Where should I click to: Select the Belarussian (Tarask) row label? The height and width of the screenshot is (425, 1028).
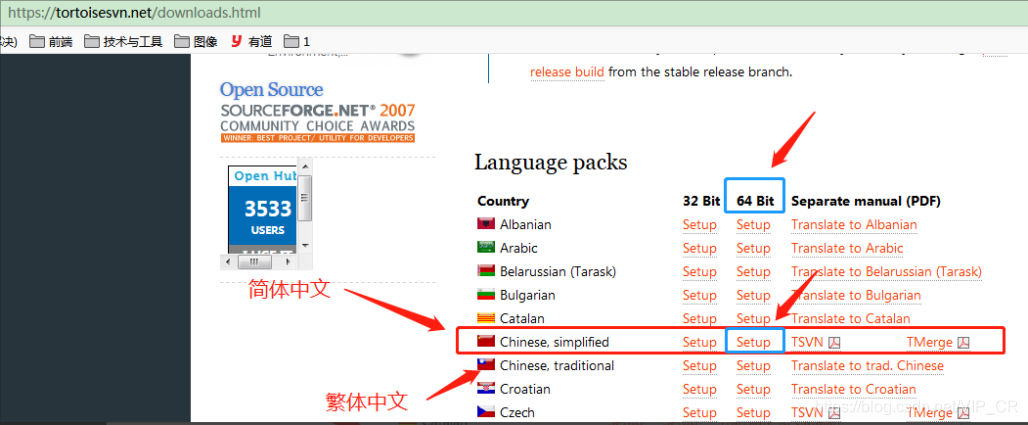(558, 272)
